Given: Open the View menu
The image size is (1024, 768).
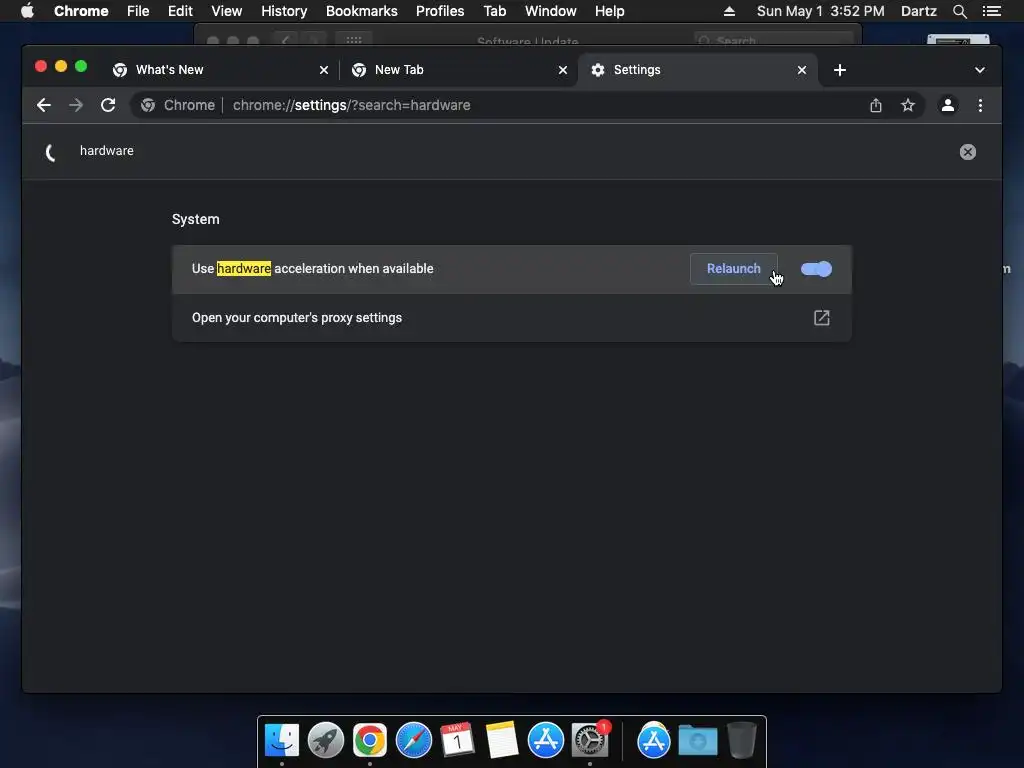Looking at the screenshot, I should coord(227,11).
